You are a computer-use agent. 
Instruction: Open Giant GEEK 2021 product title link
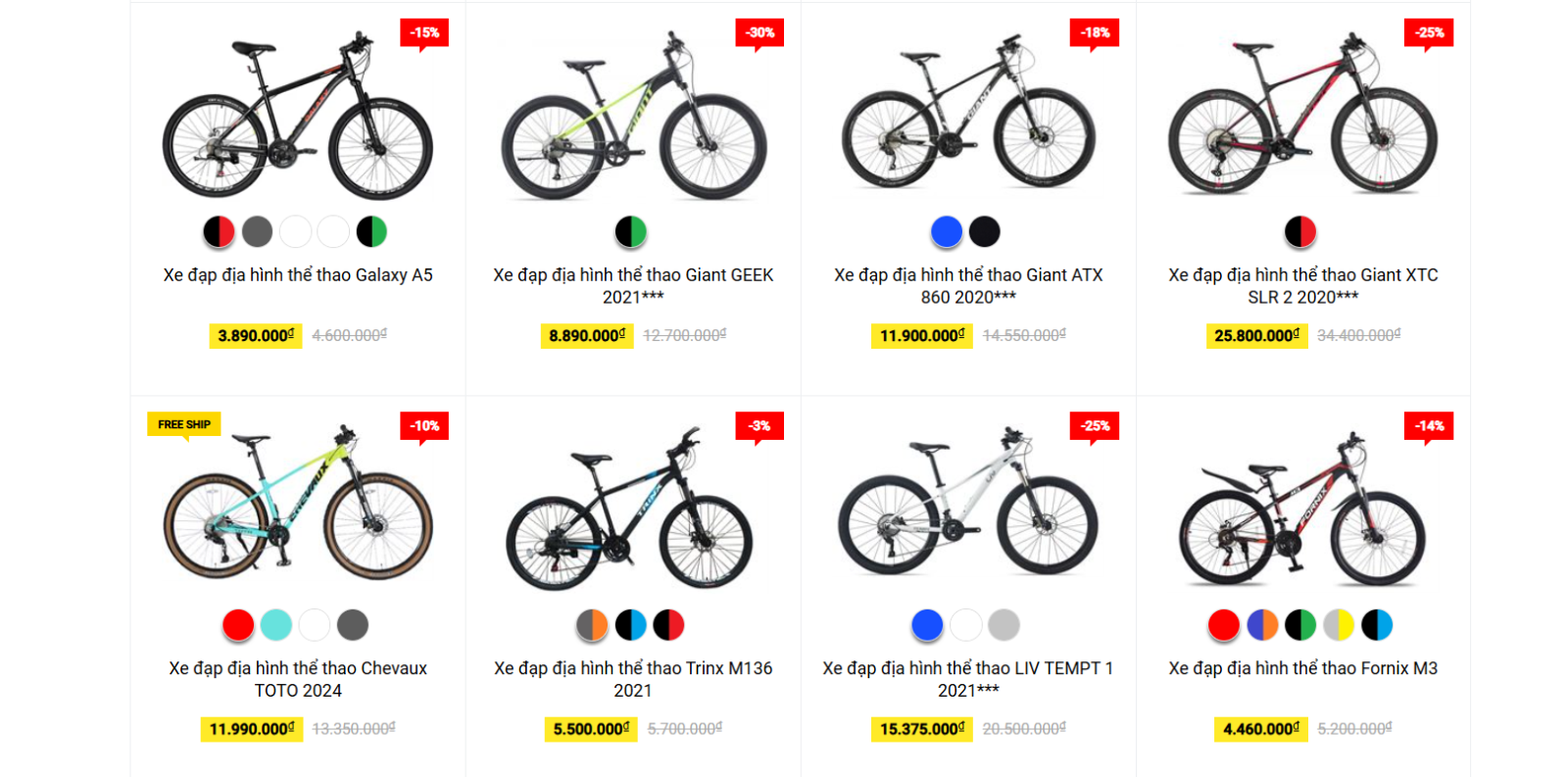coord(633,286)
